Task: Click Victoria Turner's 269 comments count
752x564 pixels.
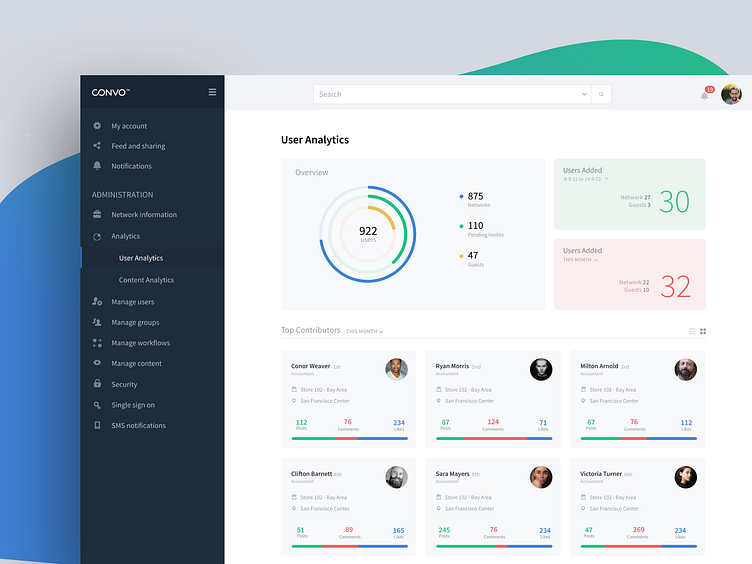Action: point(638,529)
